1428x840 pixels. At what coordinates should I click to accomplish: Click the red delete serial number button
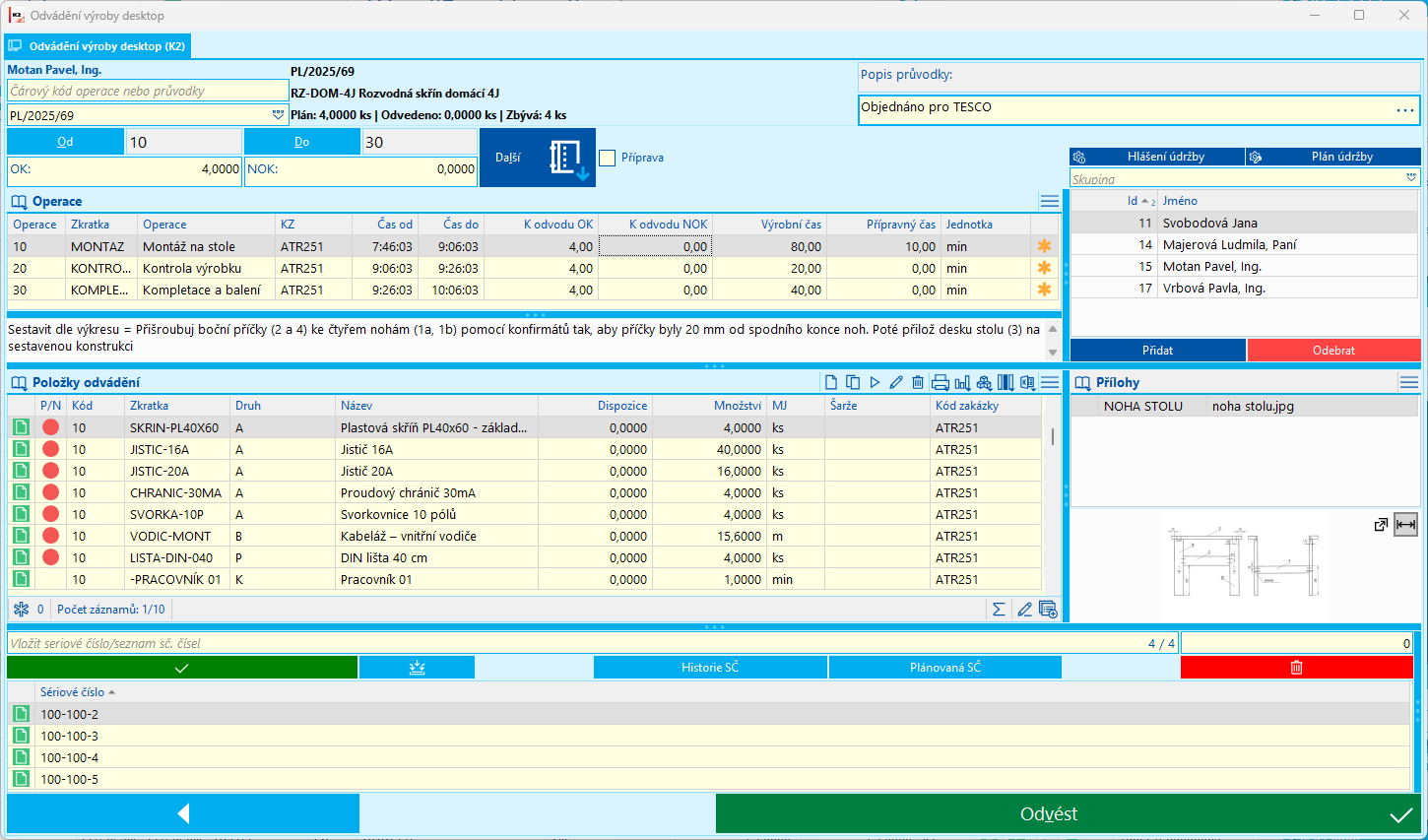(x=1296, y=668)
